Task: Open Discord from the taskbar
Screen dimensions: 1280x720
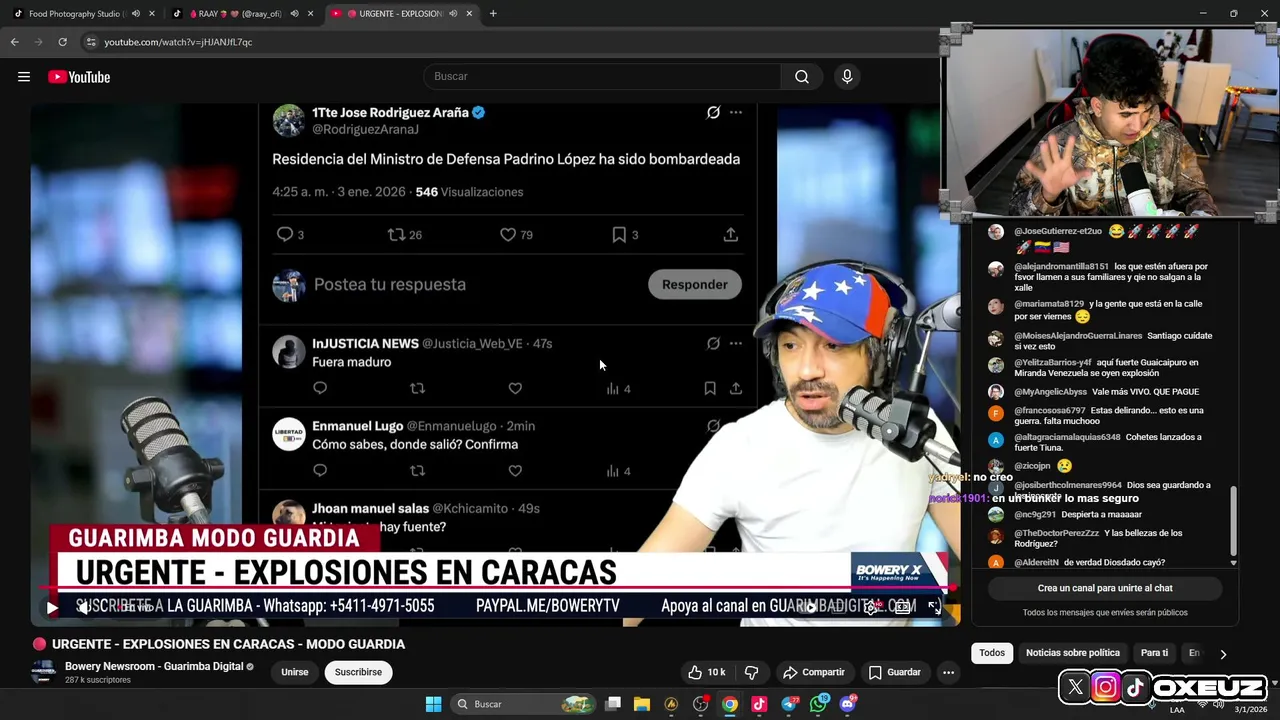Action: pyautogui.click(x=848, y=704)
